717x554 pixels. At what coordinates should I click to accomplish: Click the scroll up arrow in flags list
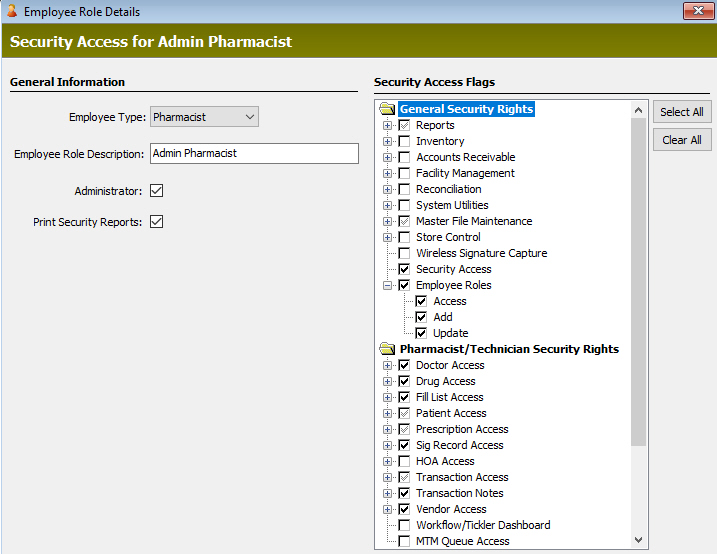[638, 110]
